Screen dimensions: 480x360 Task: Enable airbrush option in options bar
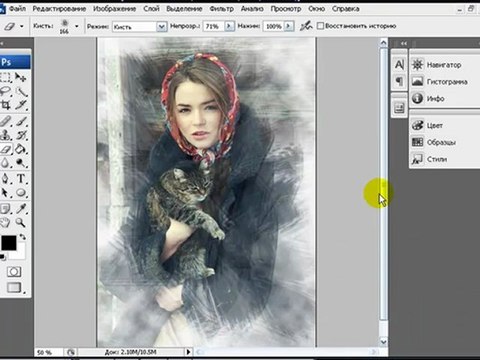(306, 26)
